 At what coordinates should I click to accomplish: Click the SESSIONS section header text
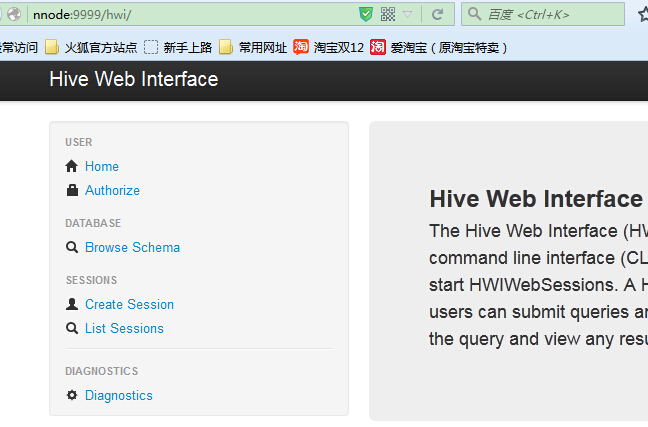[91, 280]
